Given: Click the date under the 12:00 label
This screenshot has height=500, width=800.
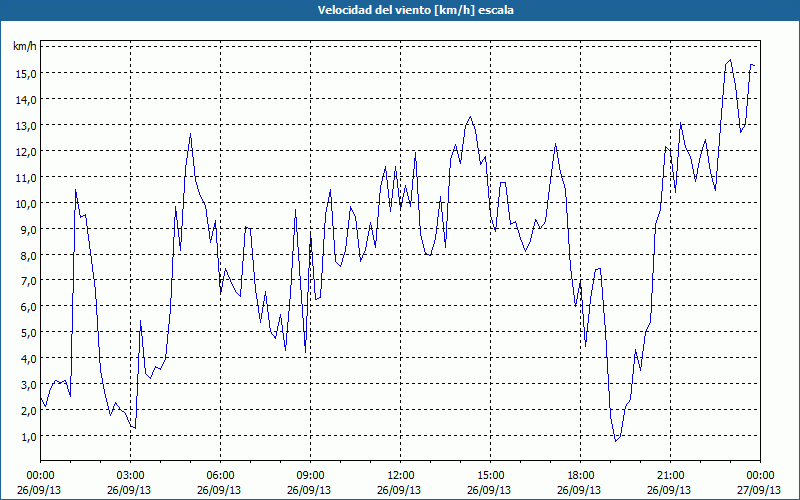Looking at the screenshot, I should 399,490.
